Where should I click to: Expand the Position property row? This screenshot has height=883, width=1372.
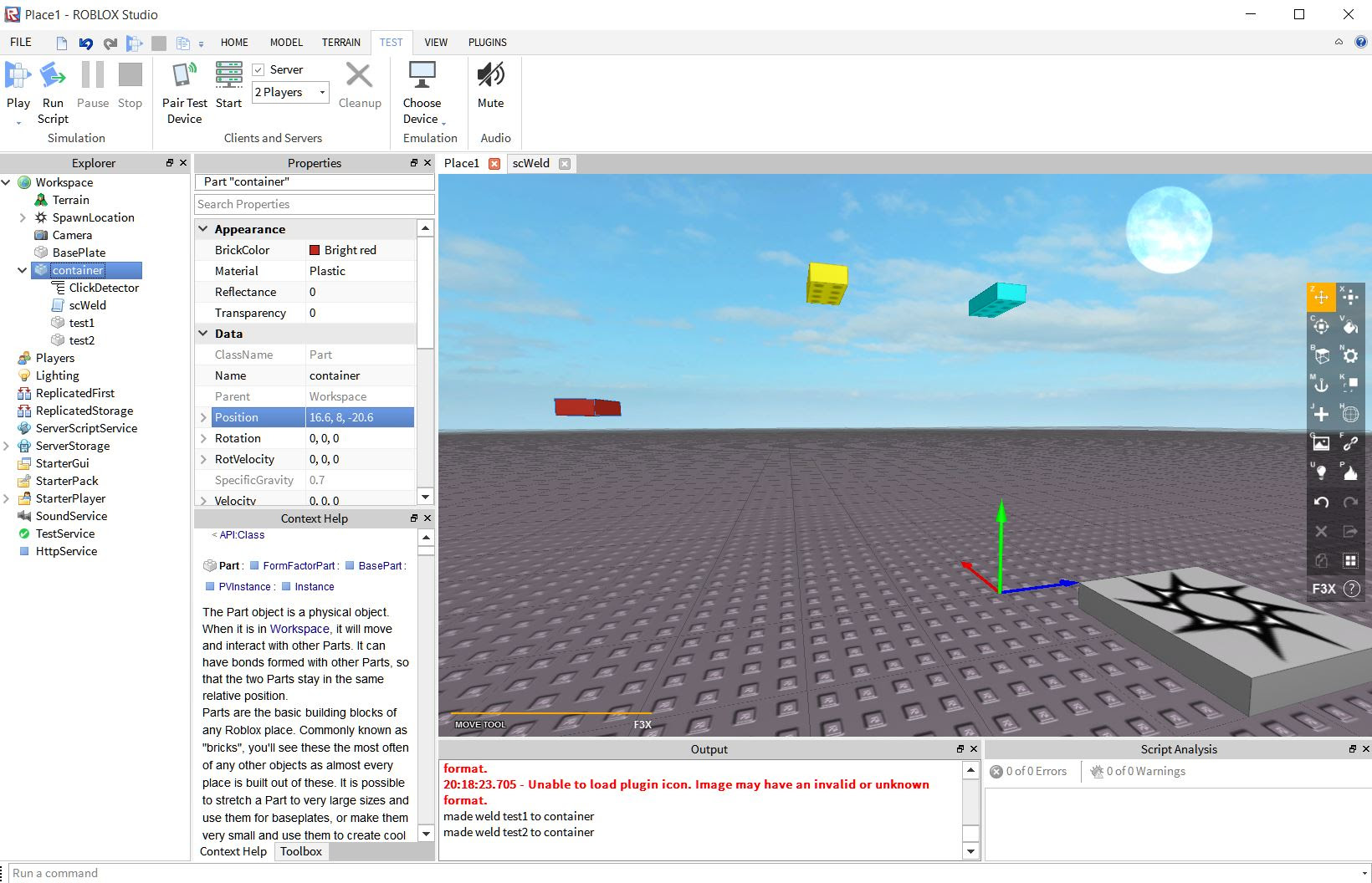click(x=203, y=417)
